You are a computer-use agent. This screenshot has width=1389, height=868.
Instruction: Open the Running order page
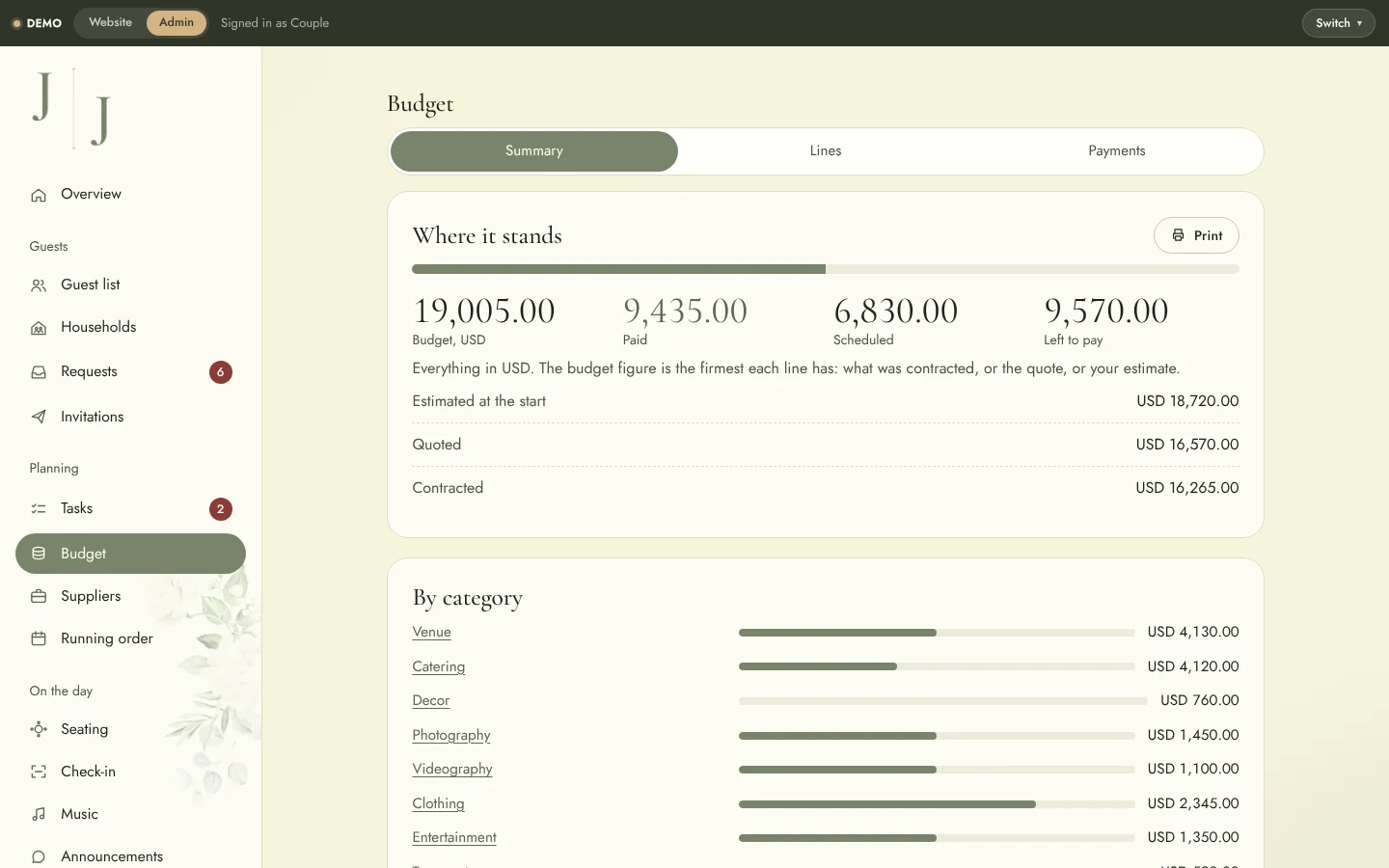(x=130, y=638)
